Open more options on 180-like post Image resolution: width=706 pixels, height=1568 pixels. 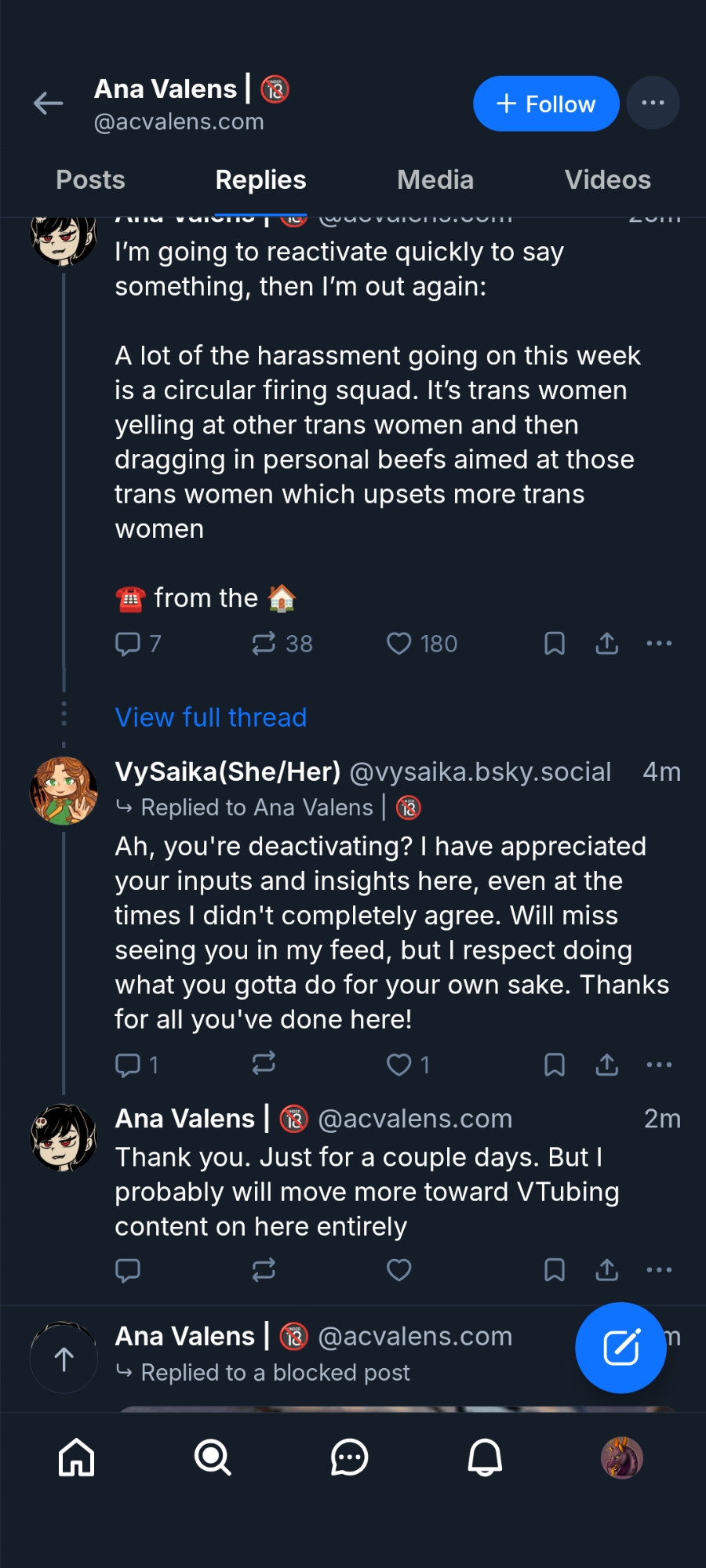click(x=659, y=644)
